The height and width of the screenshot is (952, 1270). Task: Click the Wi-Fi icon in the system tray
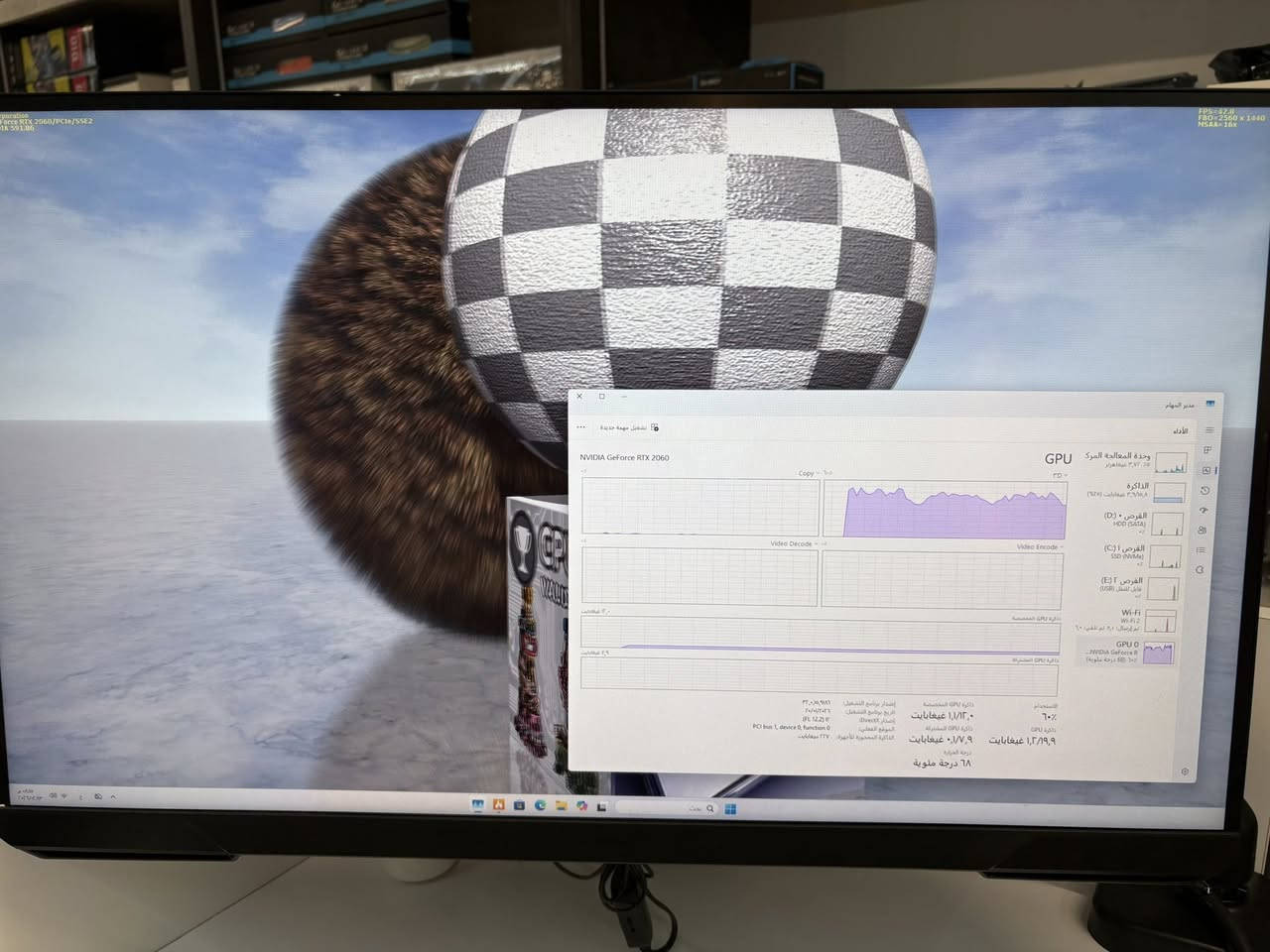[64, 796]
